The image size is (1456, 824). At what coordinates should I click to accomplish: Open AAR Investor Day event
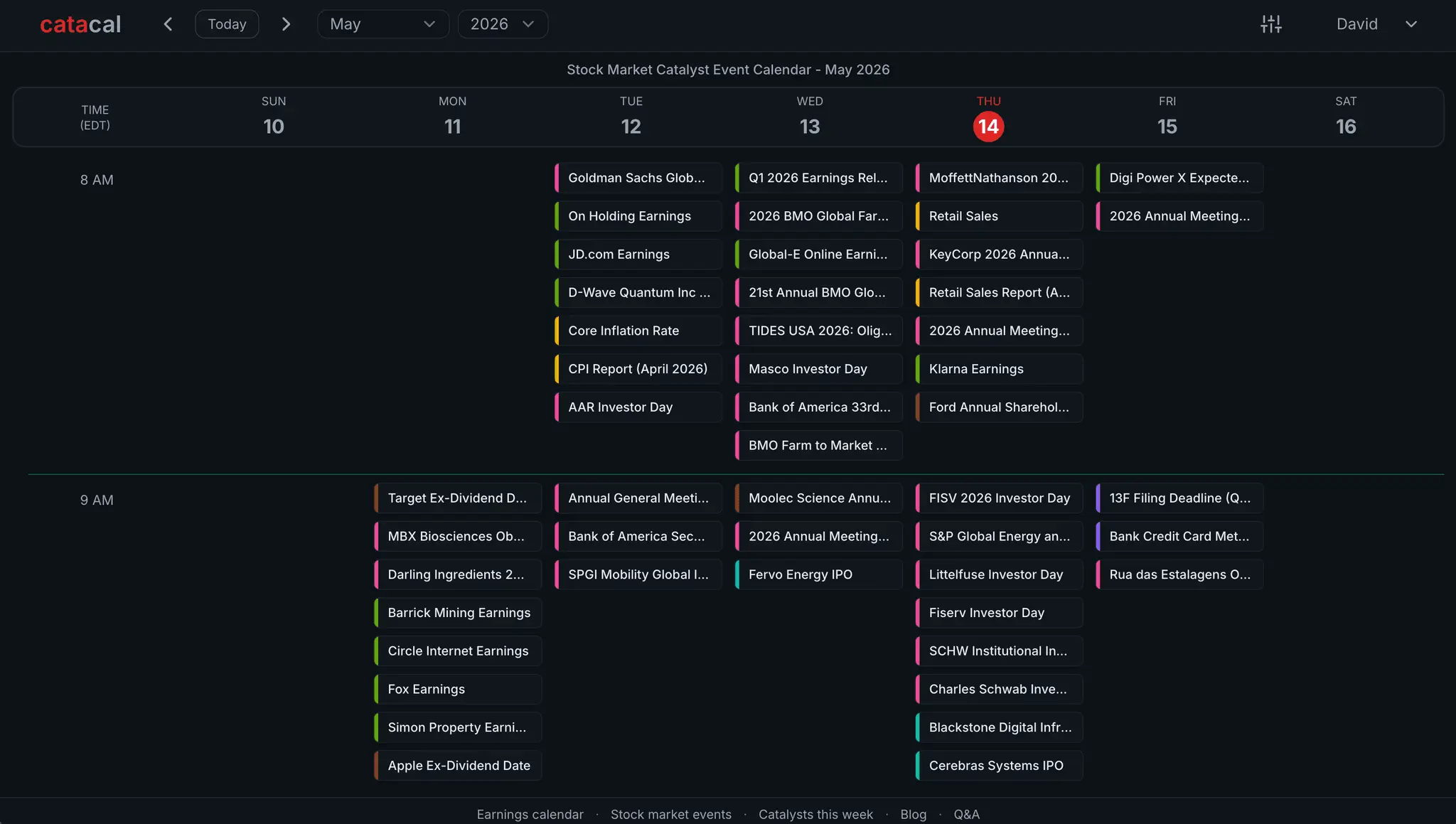click(x=638, y=407)
